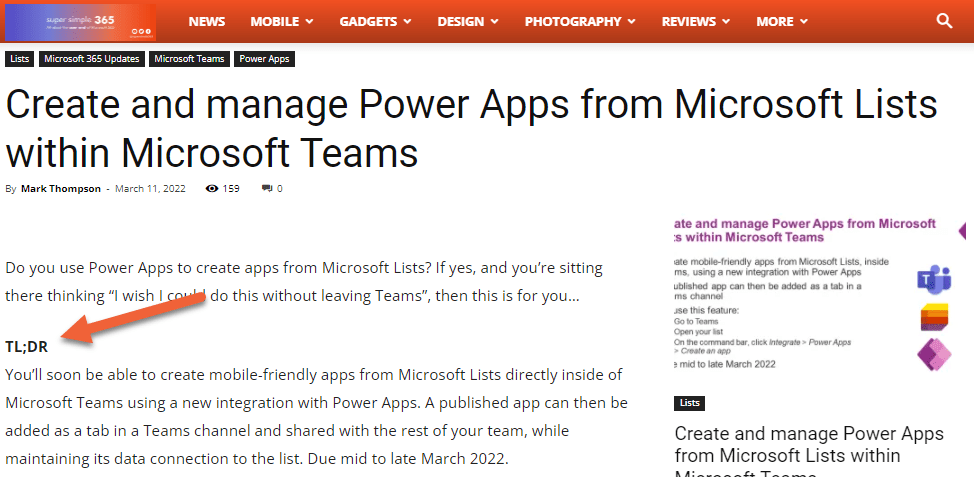Click the view count 159
Image resolution: width=974 pixels, height=477 pixels.
[x=231, y=189]
